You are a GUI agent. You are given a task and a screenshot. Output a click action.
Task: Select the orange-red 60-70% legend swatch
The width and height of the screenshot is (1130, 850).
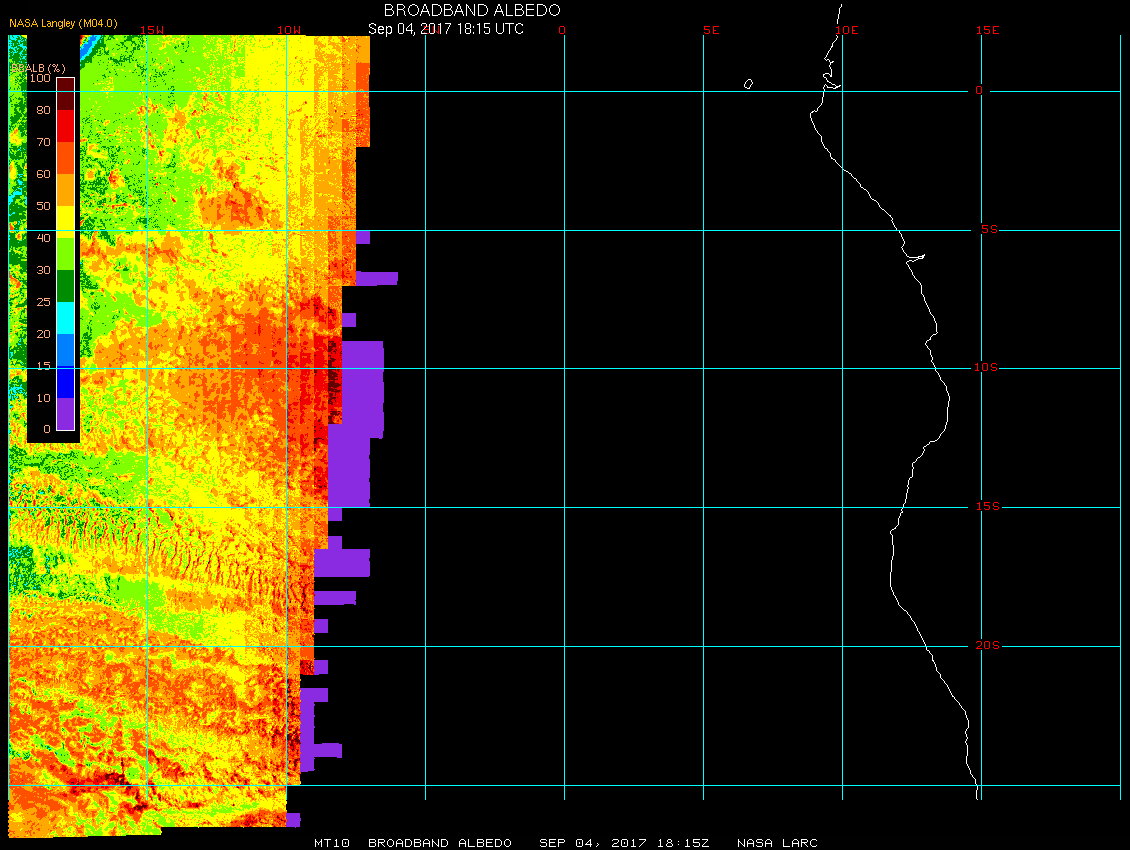tap(66, 158)
